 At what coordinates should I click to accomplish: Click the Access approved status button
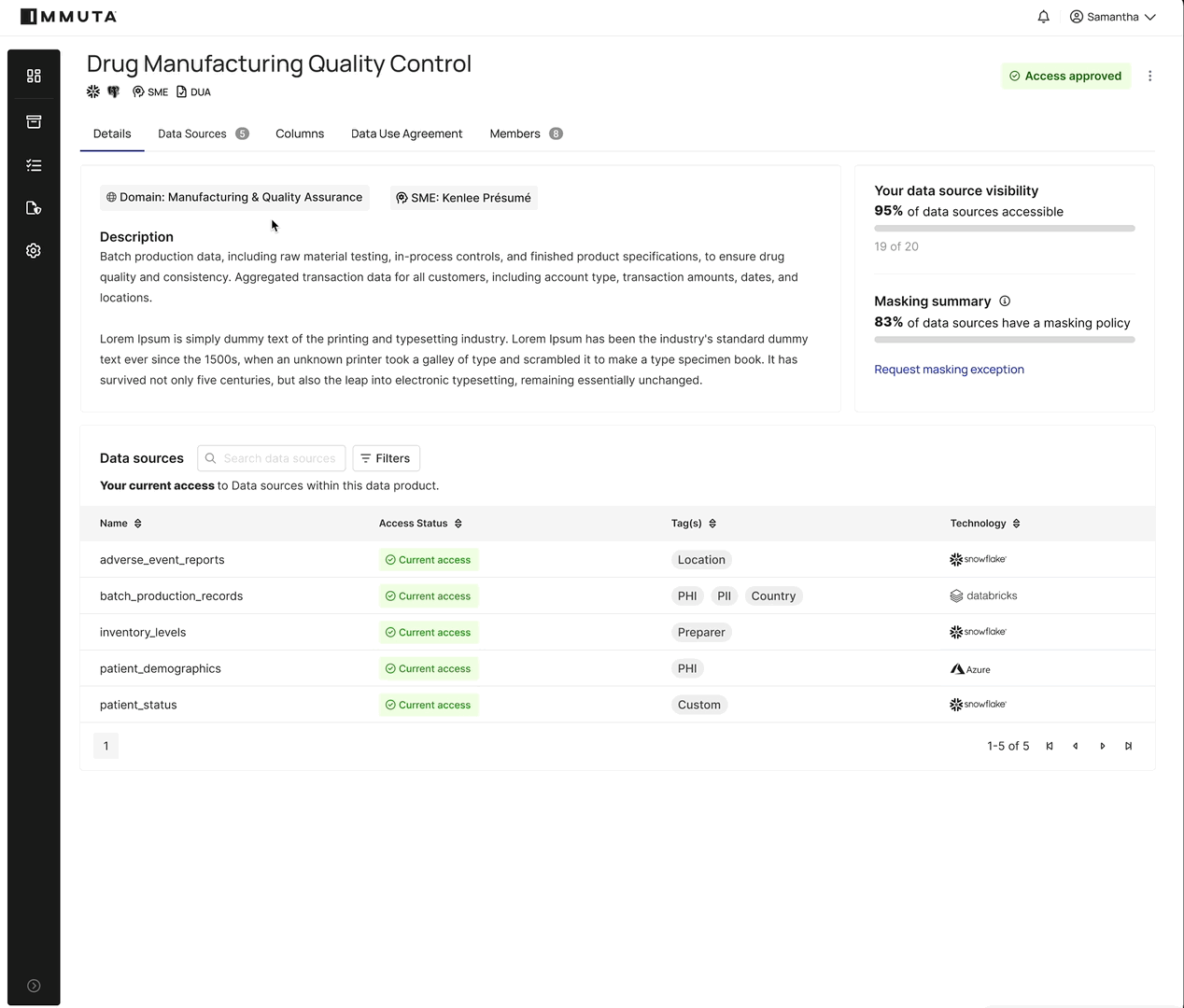(x=1065, y=77)
